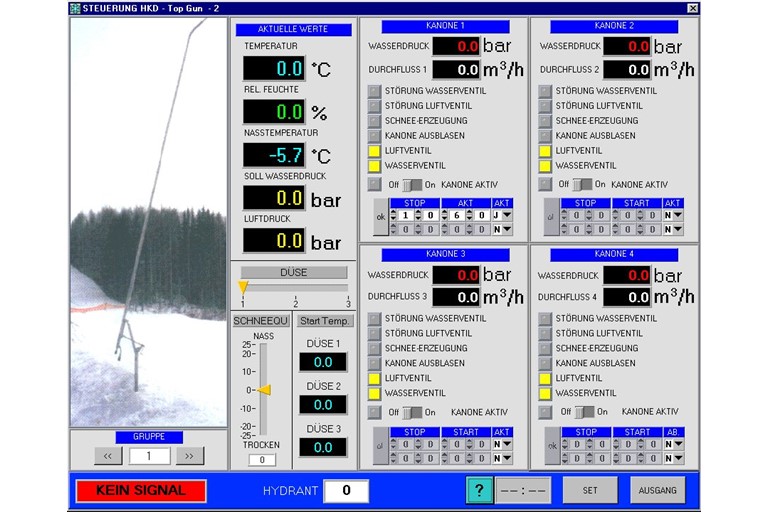This screenshot has height=512, width=768.
Task: Click Kanone 3 Schnee-Erzeugung indicator light
Action: (x=375, y=349)
